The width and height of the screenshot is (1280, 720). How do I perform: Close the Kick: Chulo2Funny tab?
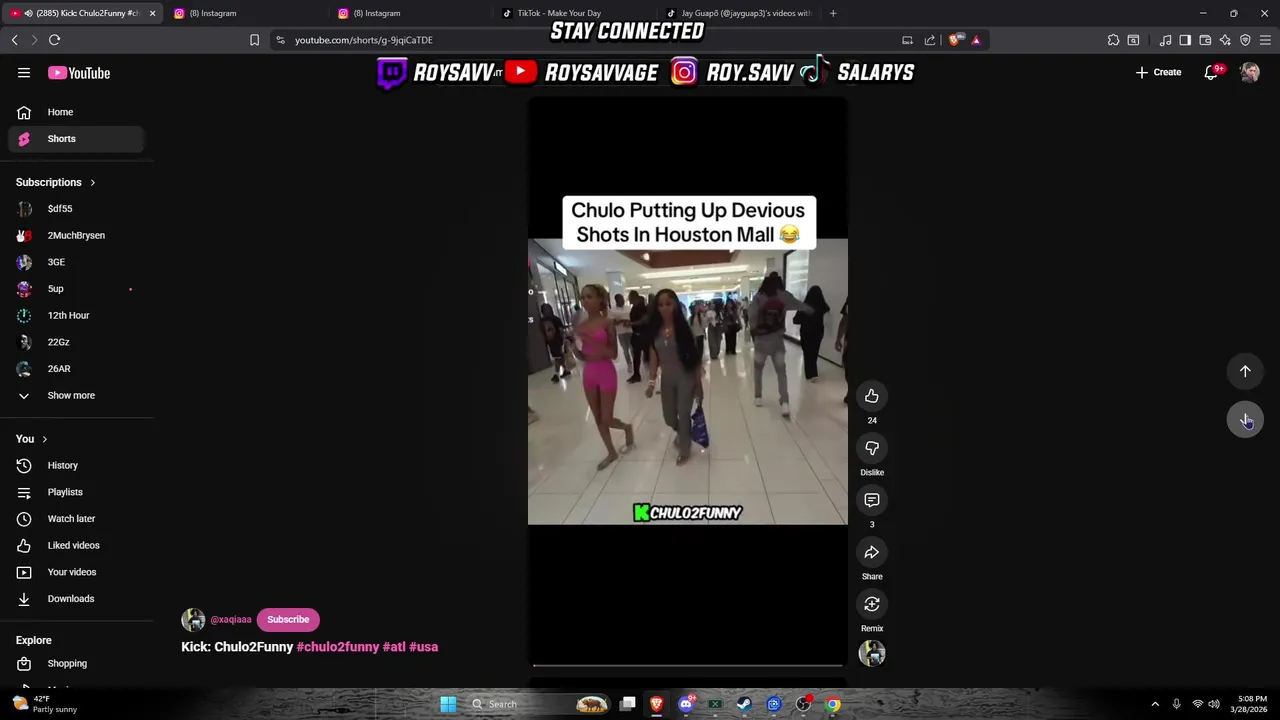pos(152,13)
